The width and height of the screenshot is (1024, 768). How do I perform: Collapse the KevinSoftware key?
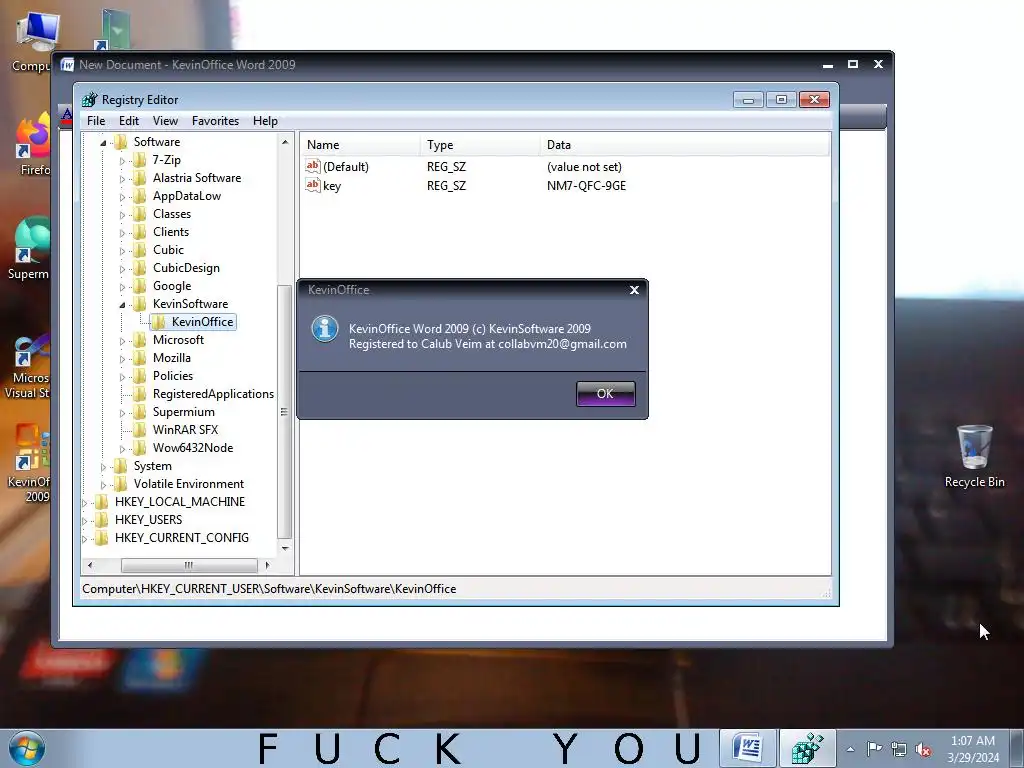coord(122,304)
